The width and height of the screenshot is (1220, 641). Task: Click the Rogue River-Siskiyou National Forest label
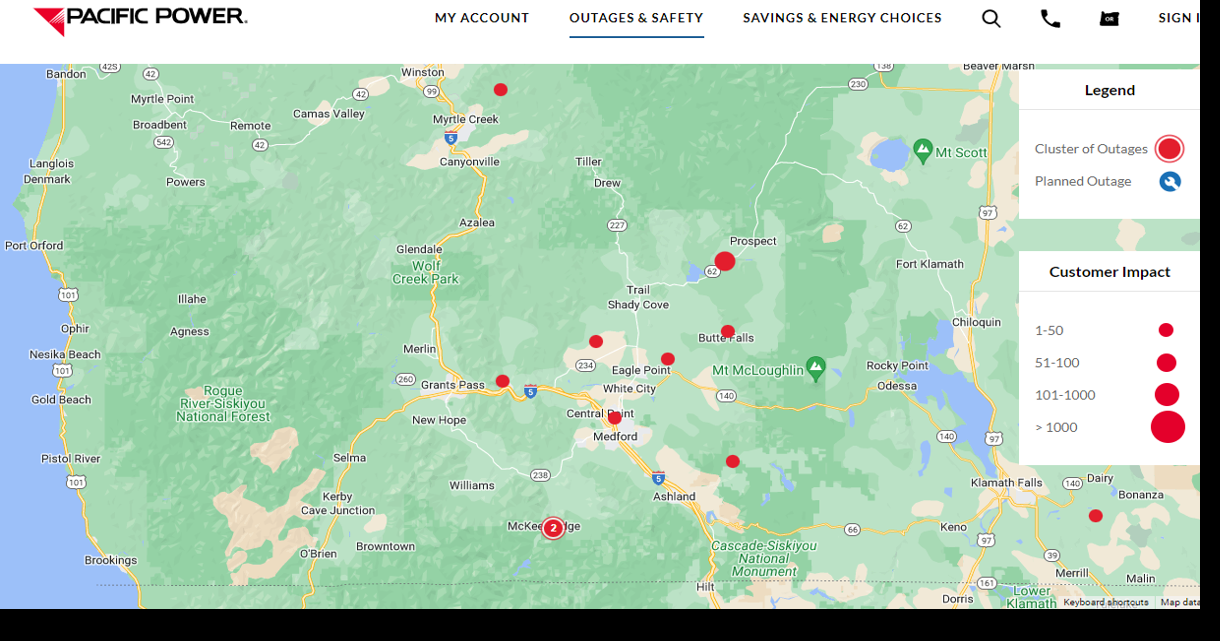(222, 403)
